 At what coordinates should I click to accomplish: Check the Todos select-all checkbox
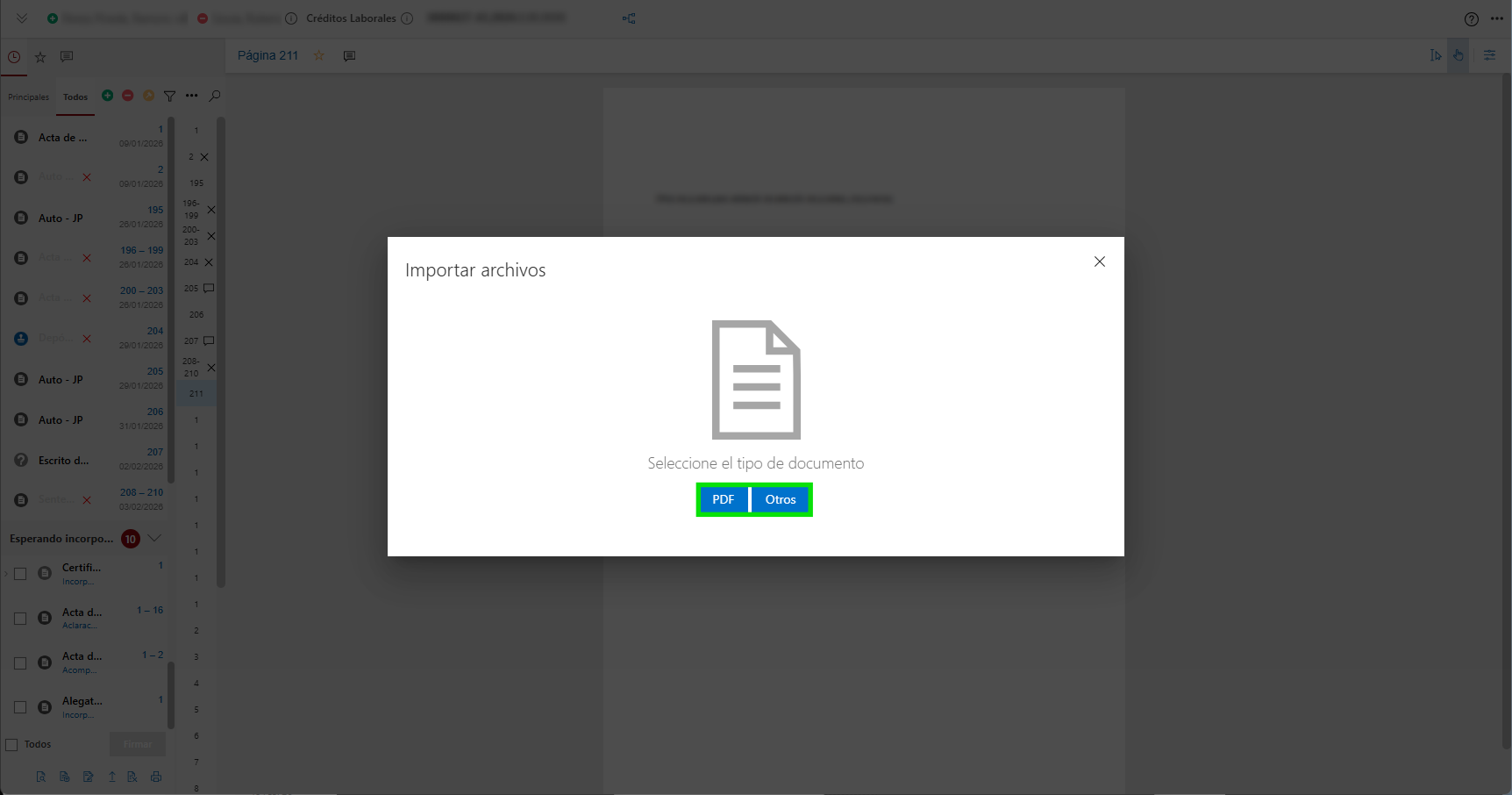[12, 745]
